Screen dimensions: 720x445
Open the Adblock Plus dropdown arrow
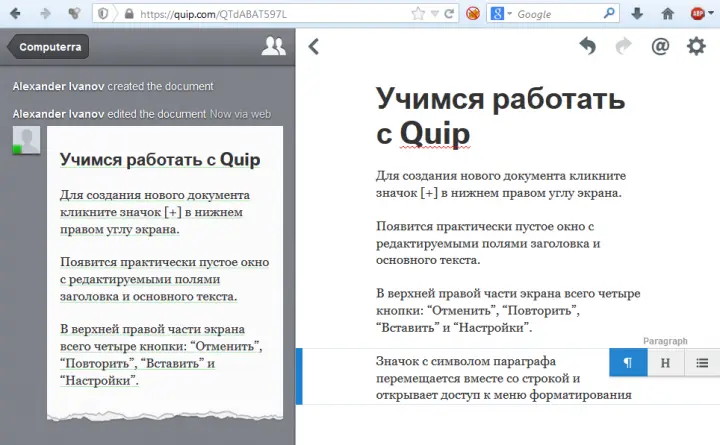click(711, 13)
